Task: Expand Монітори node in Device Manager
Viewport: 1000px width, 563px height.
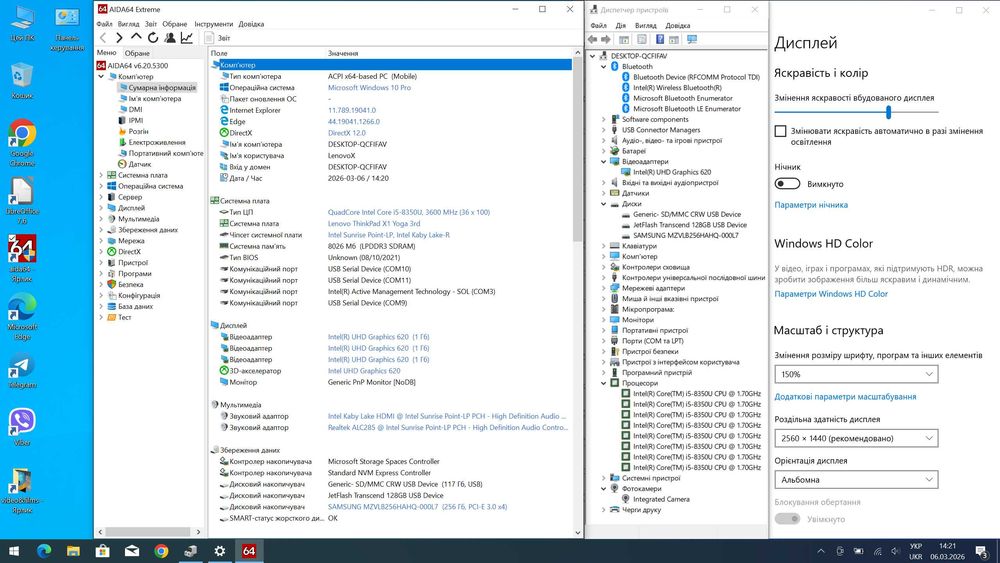Action: tap(603, 320)
